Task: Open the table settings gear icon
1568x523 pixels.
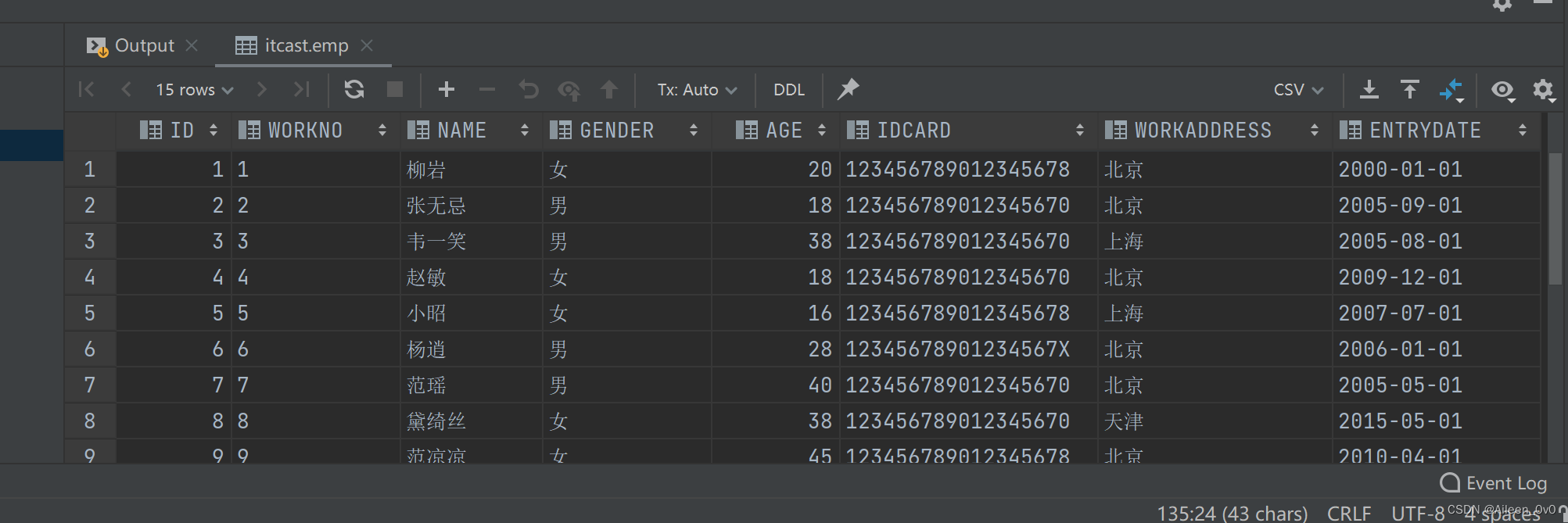Action: pyautogui.click(x=1542, y=90)
